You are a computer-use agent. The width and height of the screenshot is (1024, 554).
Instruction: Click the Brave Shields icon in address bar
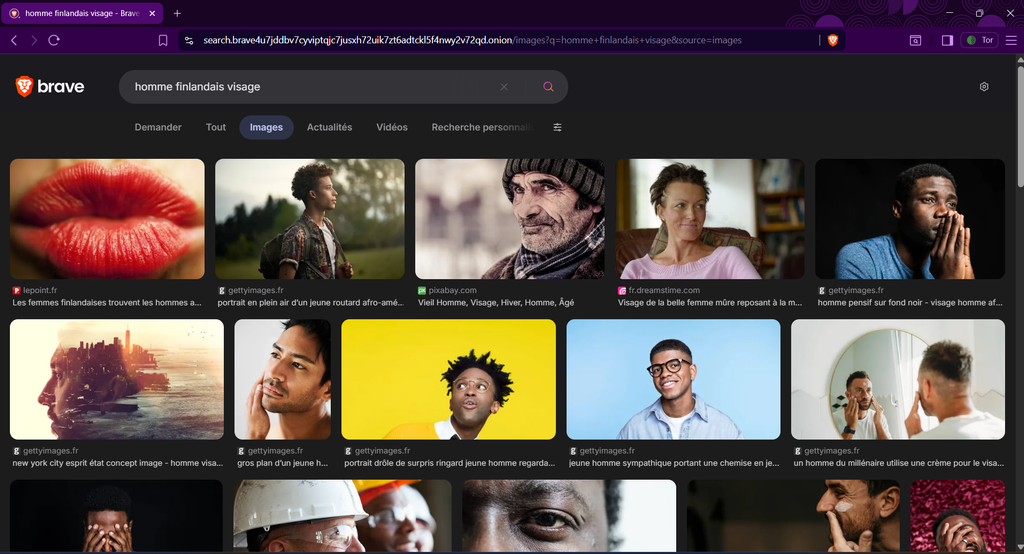pyautogui.click(x=832, y=40)
